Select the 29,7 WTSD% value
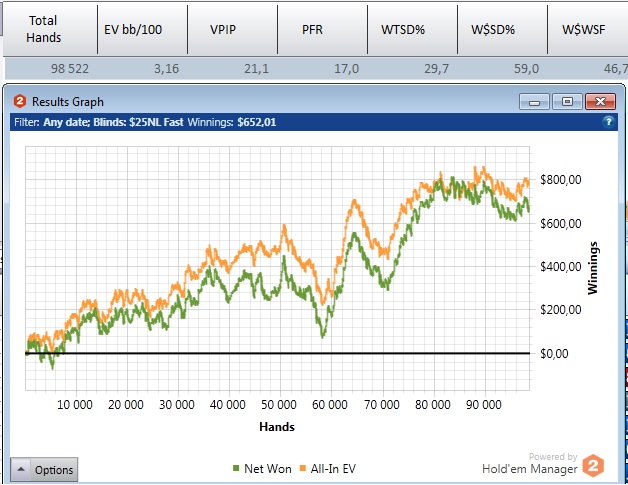The image size is (628, 485). pyautogui.click(x=437, y=68)
